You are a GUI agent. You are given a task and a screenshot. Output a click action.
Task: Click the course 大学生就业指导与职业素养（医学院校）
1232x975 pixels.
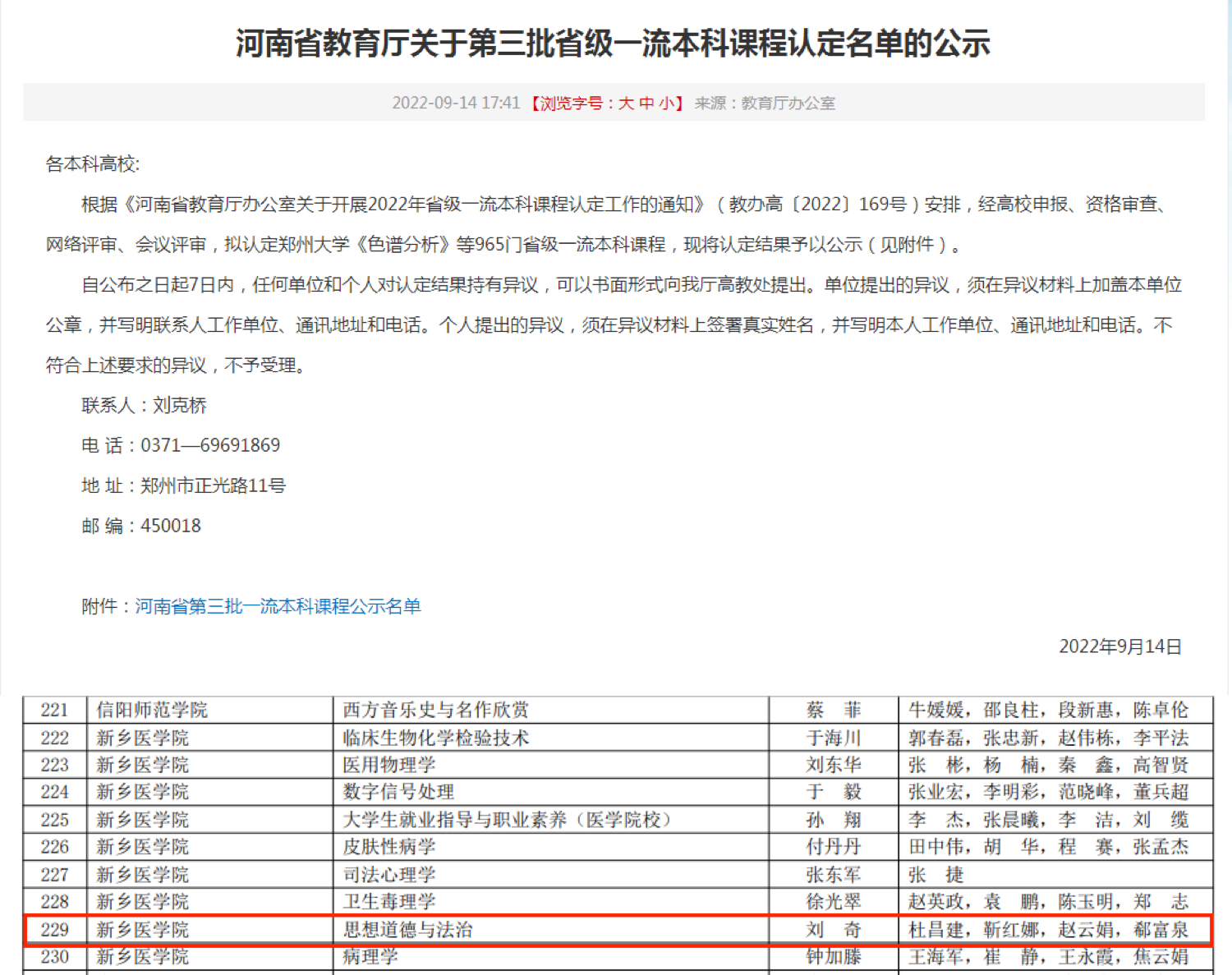click(507, 820)
